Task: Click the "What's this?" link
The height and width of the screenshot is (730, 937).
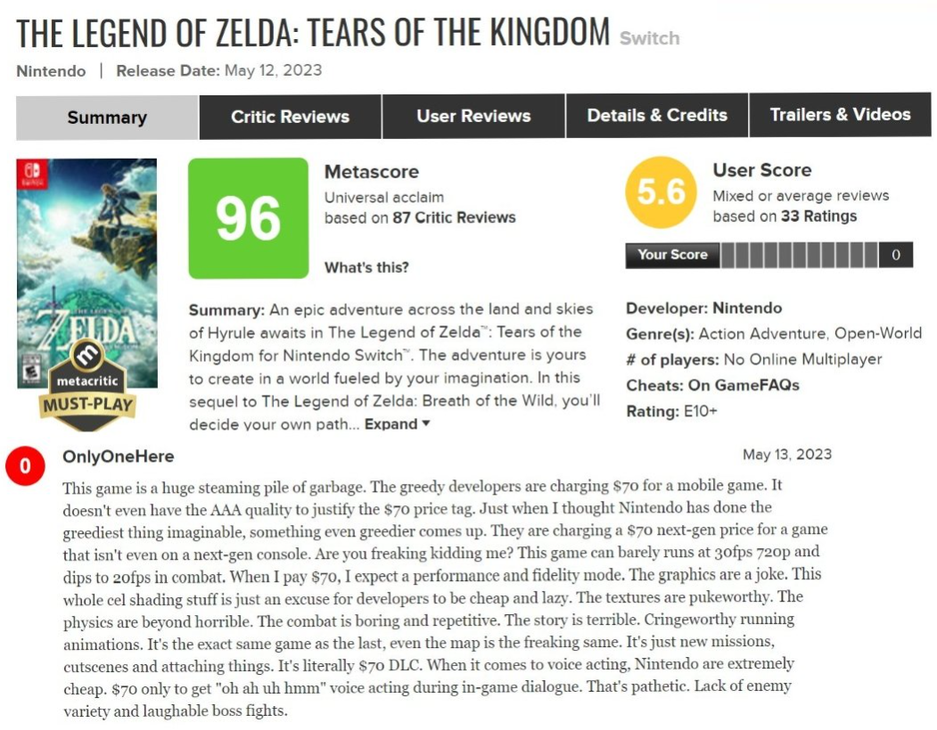Action: coord(366,267)
